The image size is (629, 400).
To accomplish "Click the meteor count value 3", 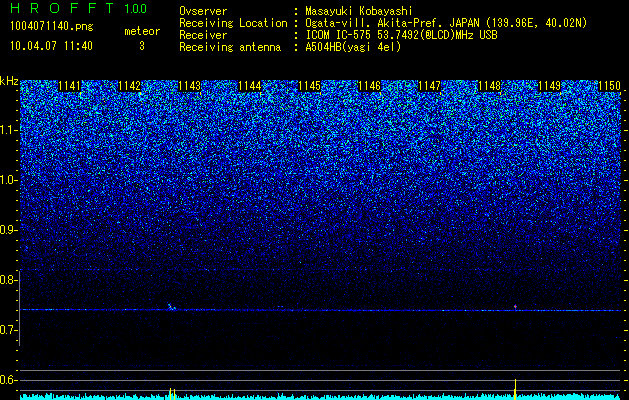I will tap(142, 46).
